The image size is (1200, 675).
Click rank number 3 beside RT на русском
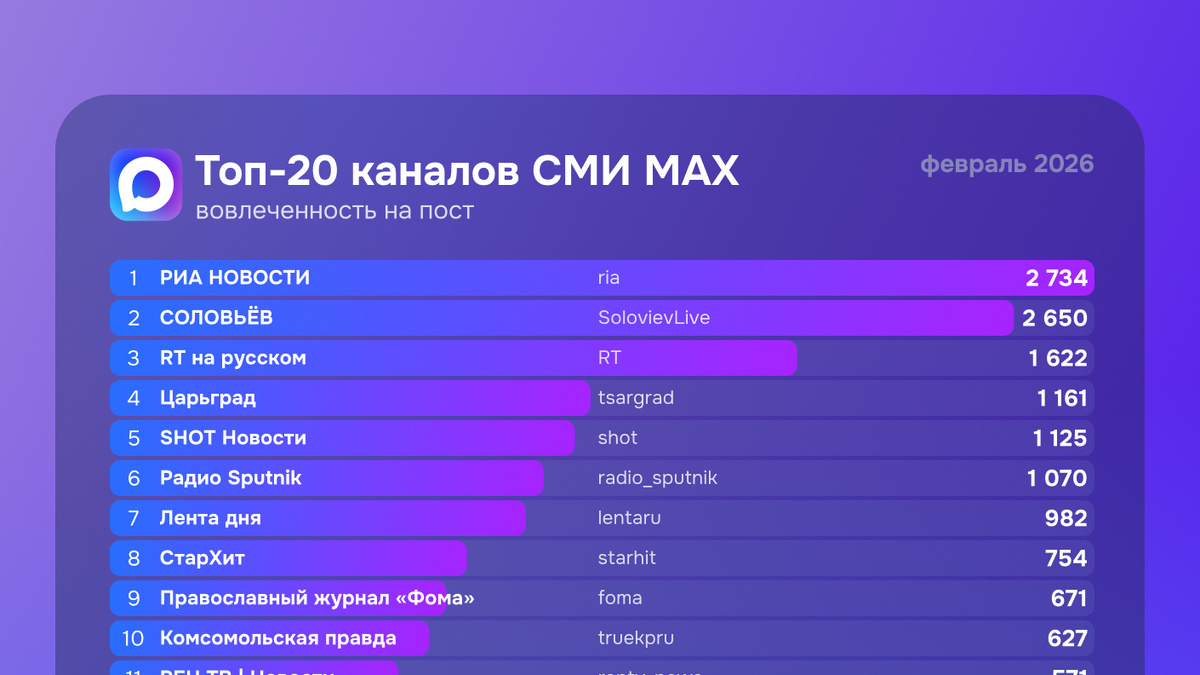pos(134,358)
